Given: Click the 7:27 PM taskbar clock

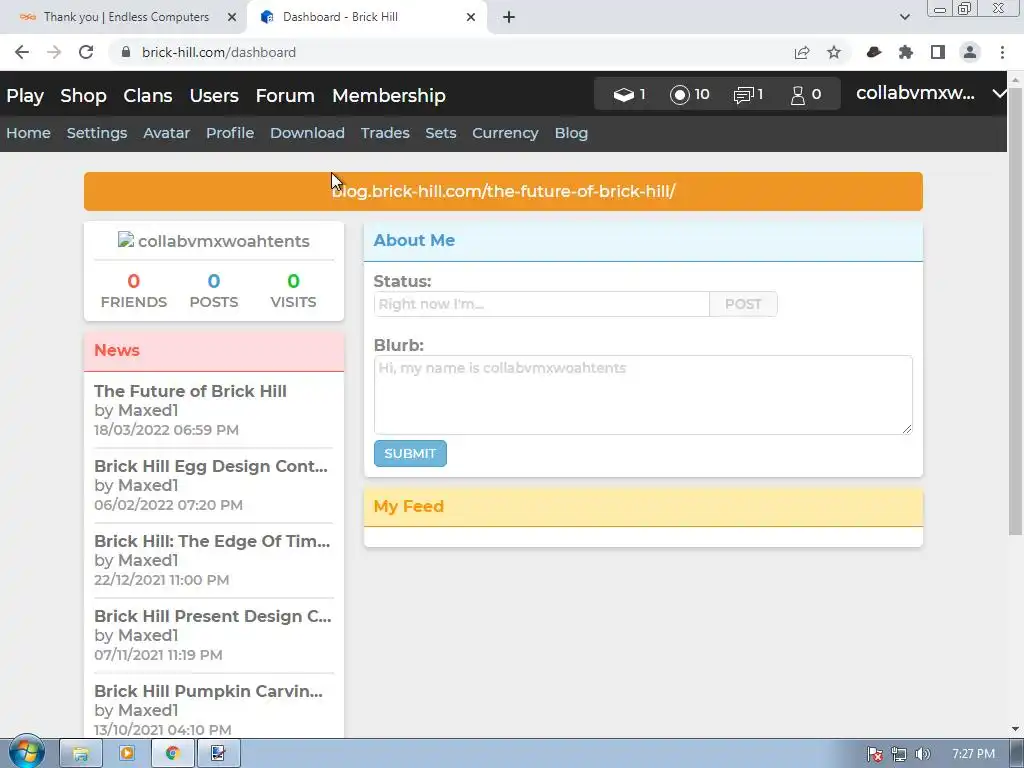Looking at the screenshot, I should tap(973, 754).
